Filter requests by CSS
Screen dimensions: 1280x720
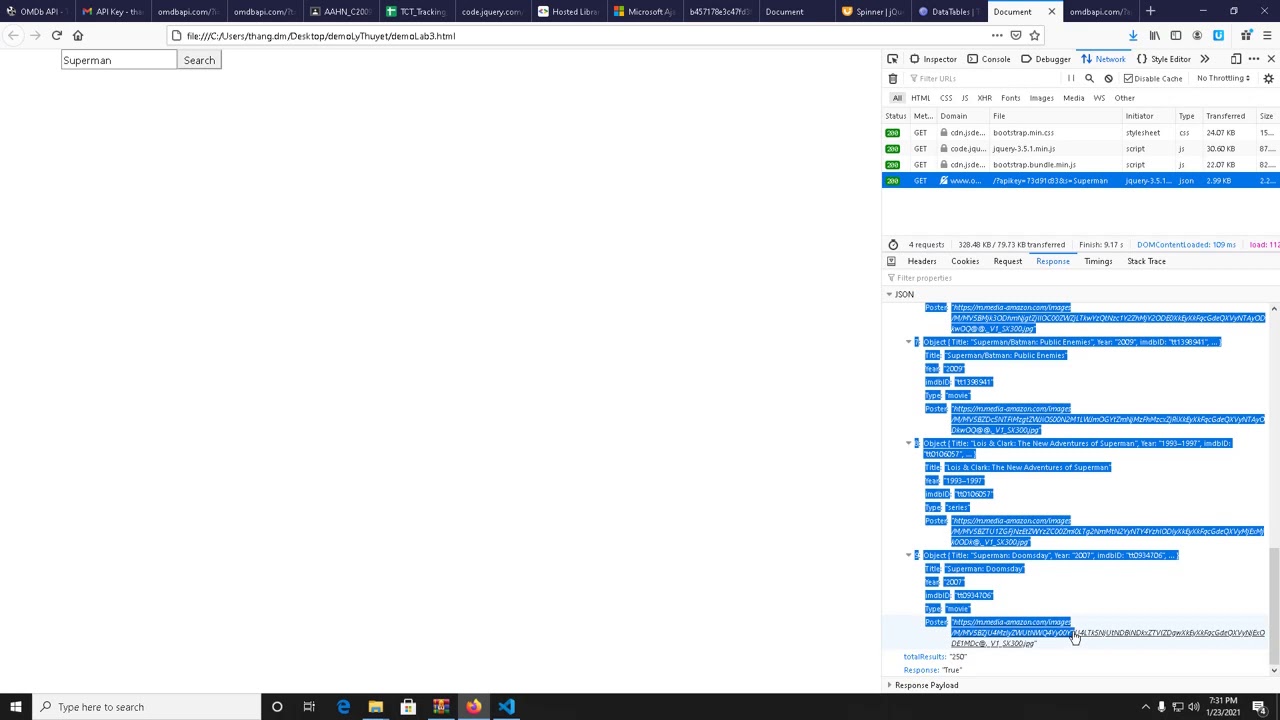946,98
